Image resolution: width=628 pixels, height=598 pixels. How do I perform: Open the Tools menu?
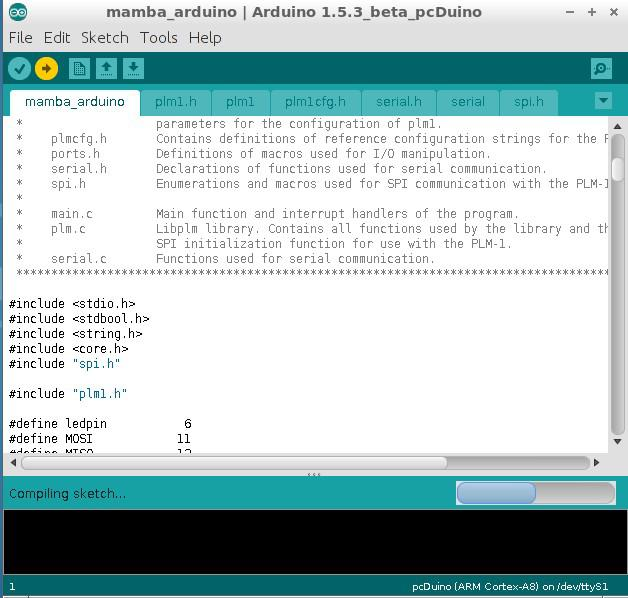[x=158, y=37]
